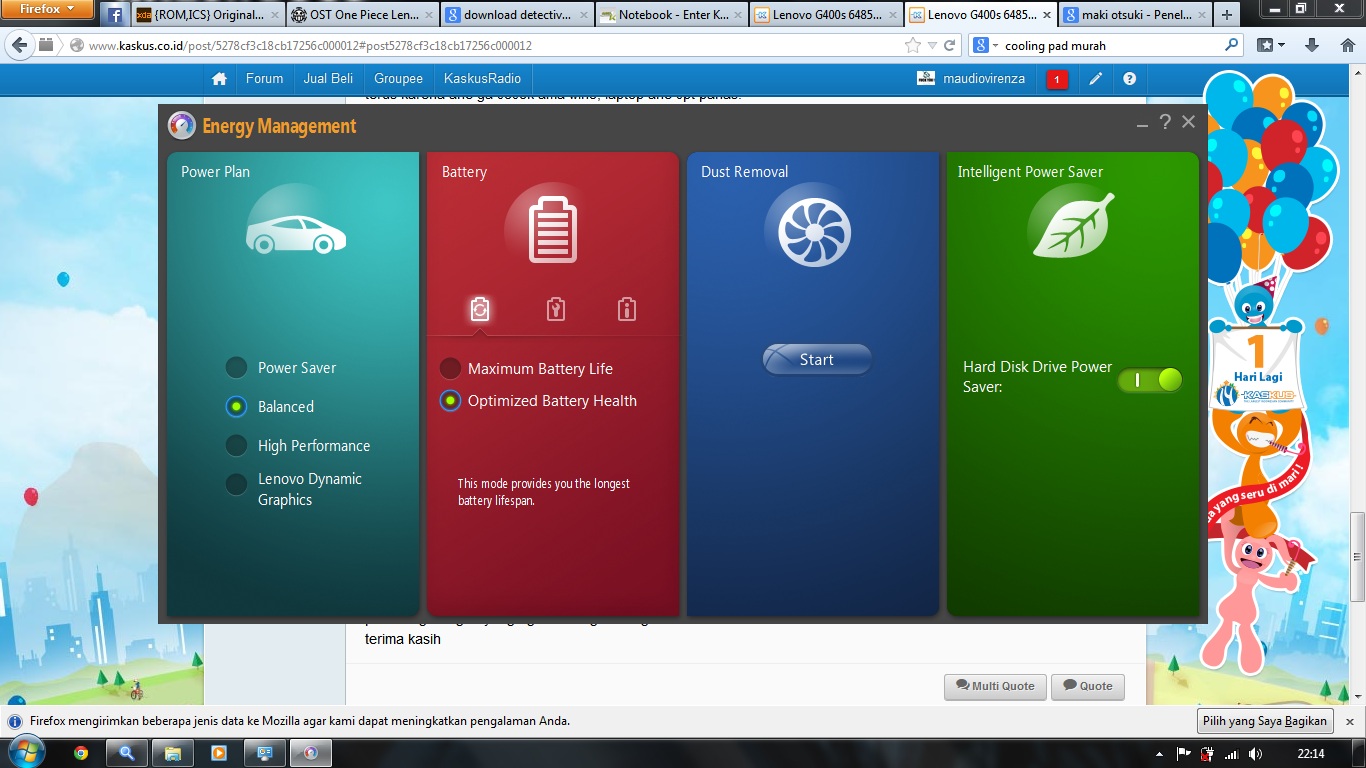
Task: Start Dust Removal with the Start button
Action: click(x=817, y=359)
